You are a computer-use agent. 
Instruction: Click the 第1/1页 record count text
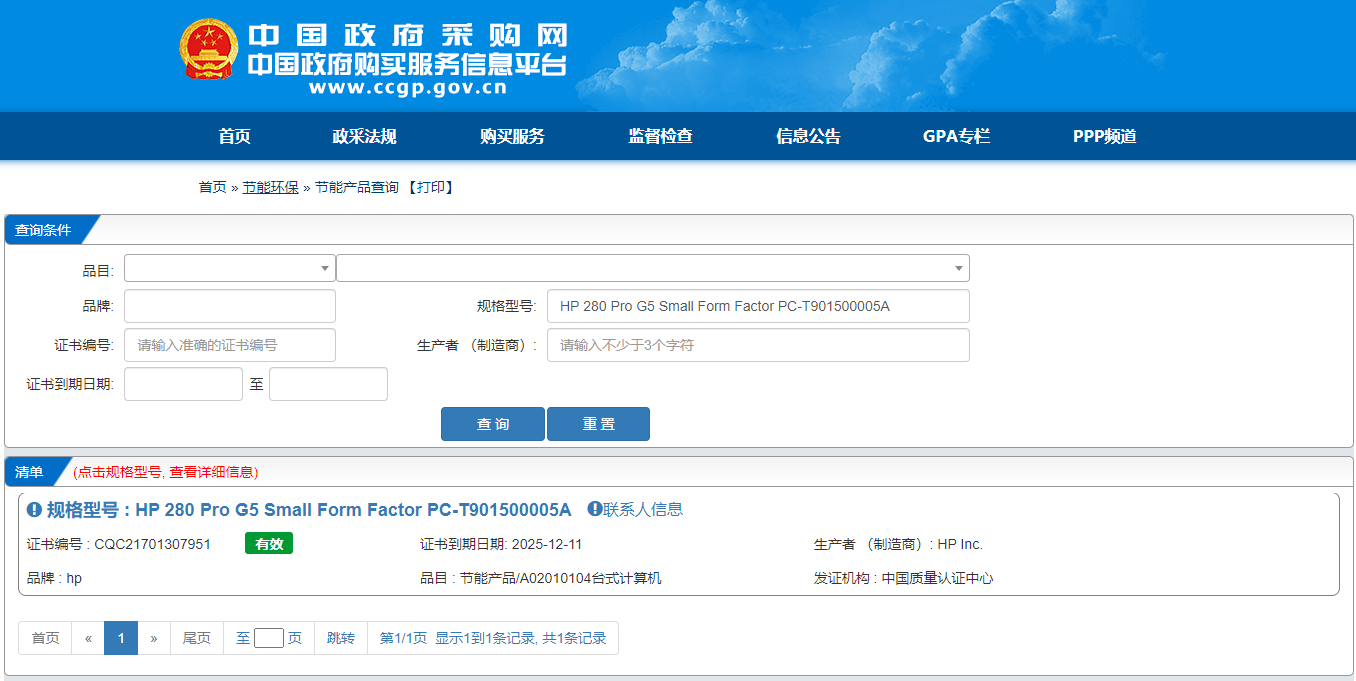tap(493, 638)
